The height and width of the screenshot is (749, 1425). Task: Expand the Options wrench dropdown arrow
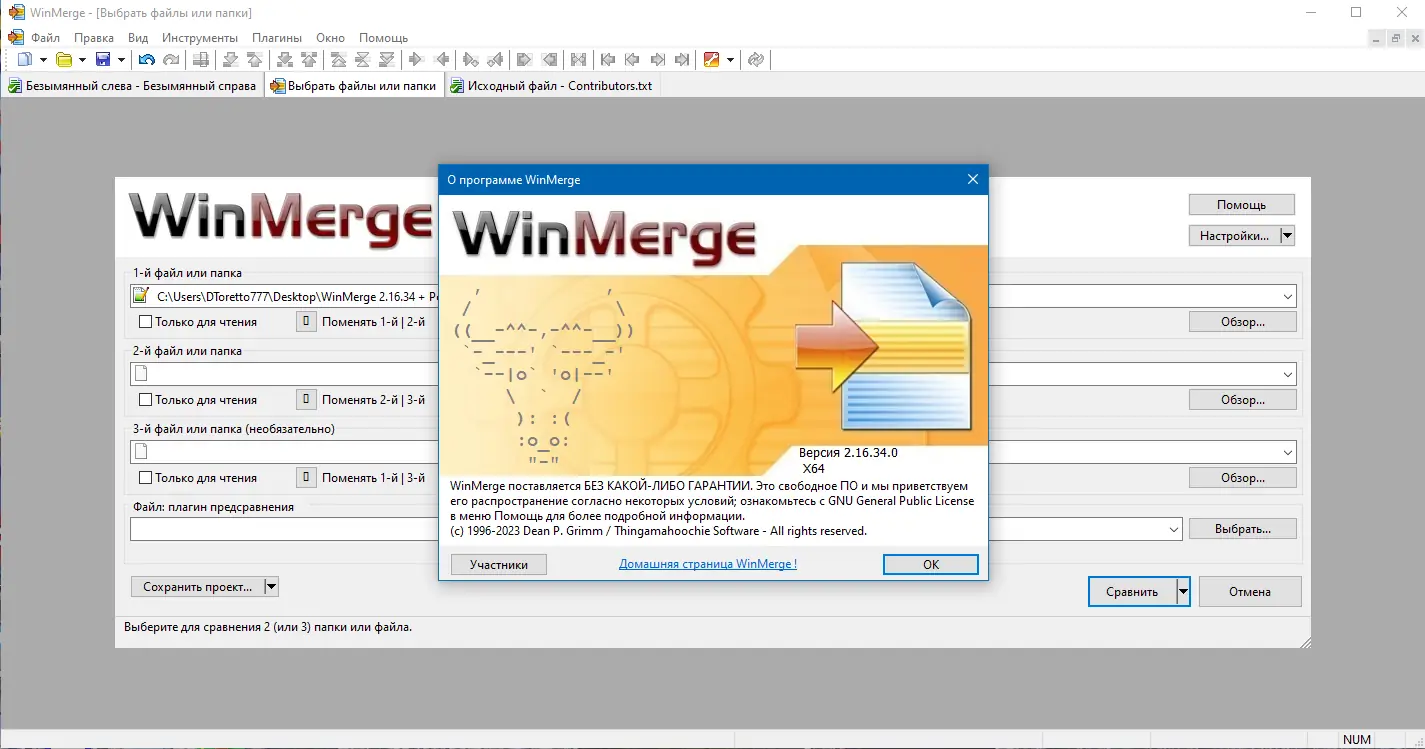click(x=730, y=60)
